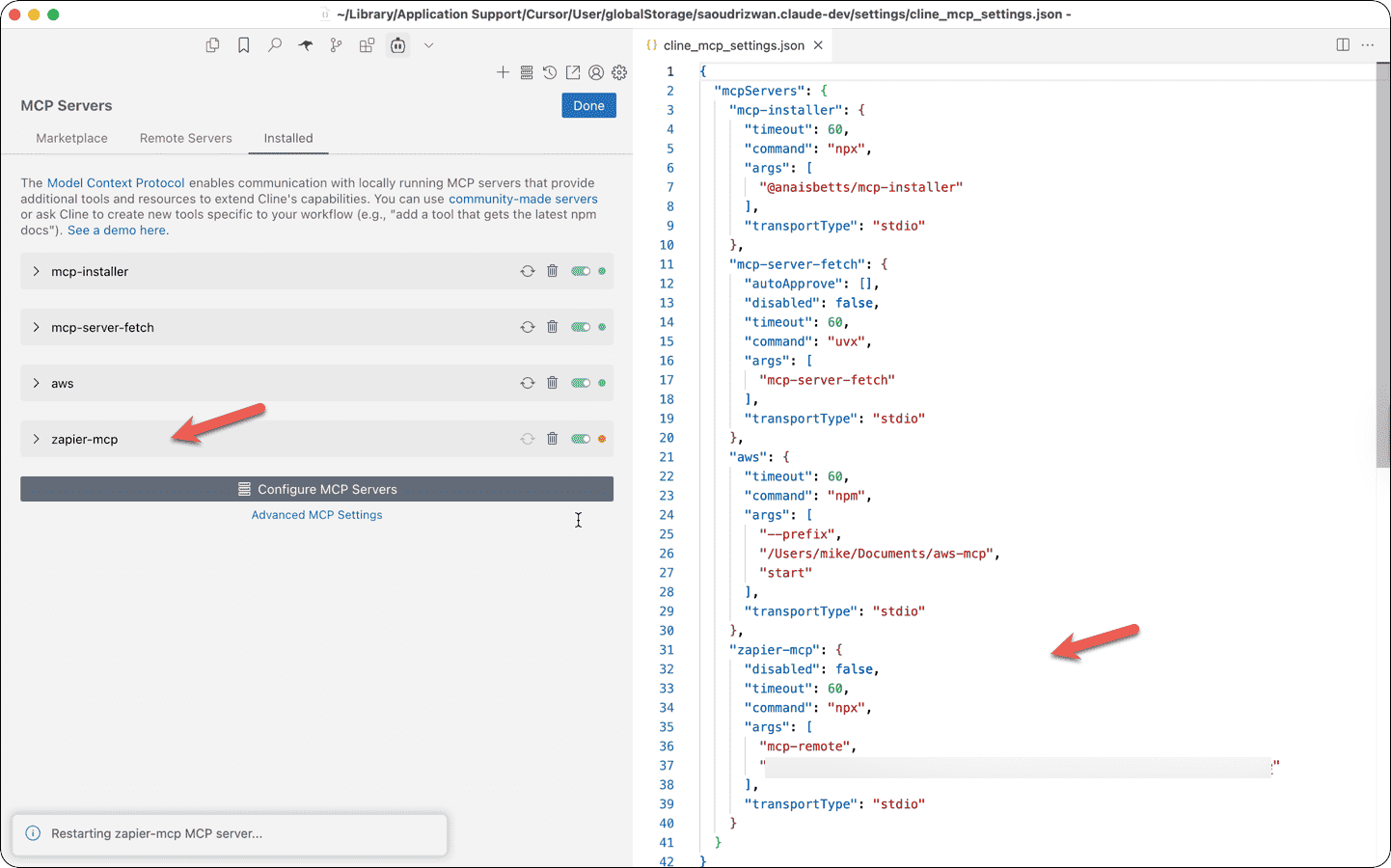Viewport: 1391px width, 868px height.
Task: Click the editor vertical scrollbar
Action: (x=1382, y=264)
